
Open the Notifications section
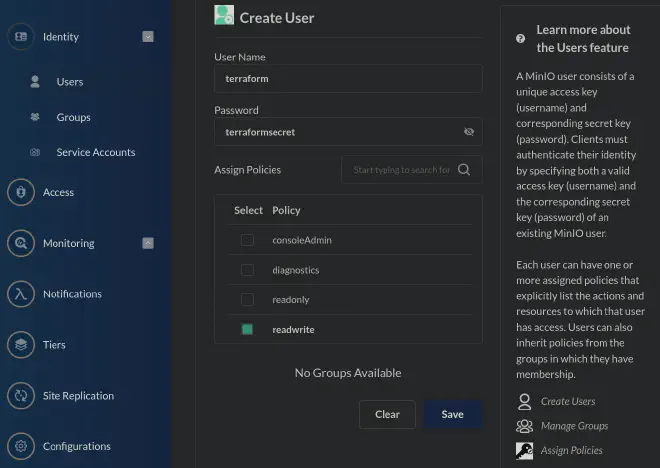click(72, 294)
